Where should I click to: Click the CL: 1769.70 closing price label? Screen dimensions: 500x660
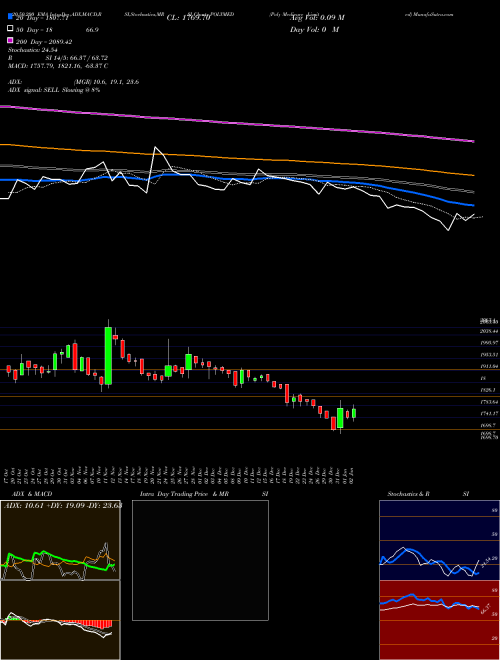[188, 18]
